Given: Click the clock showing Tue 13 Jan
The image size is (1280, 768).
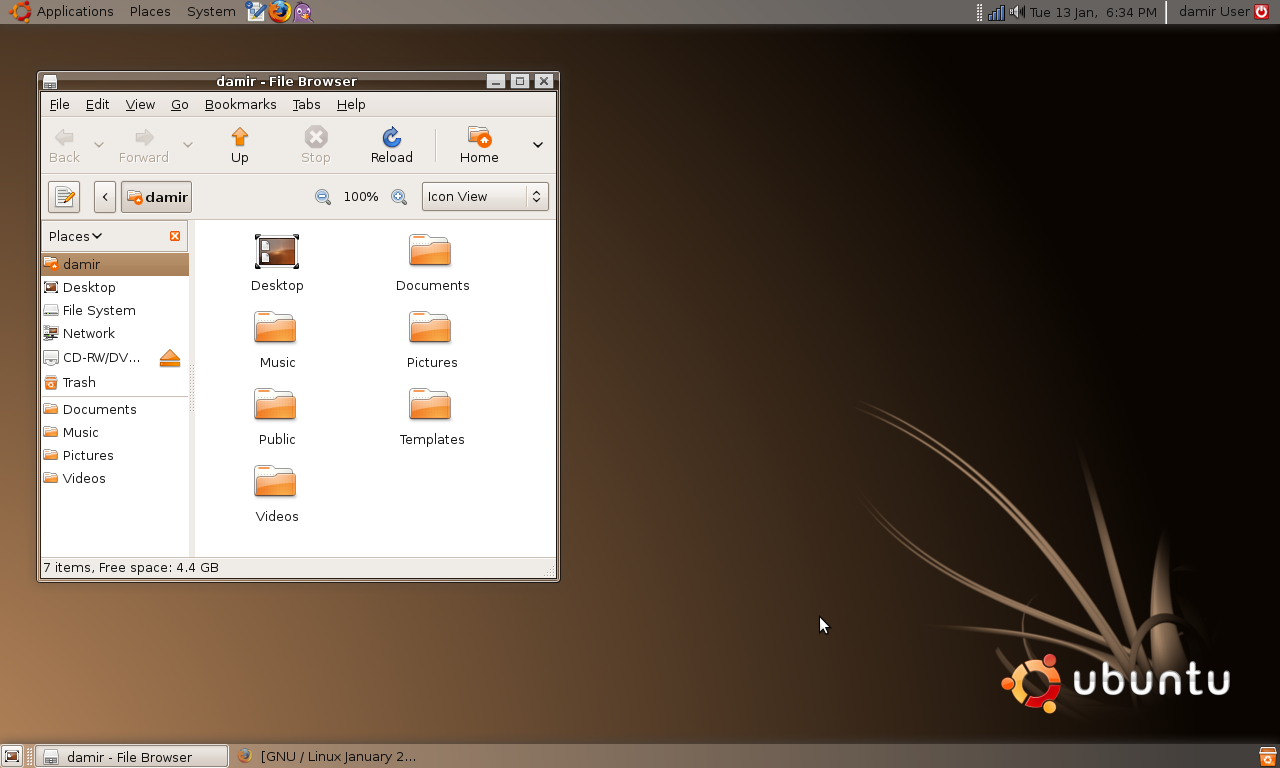Looking at the screenshot, I should click(x=1092, y=12).
